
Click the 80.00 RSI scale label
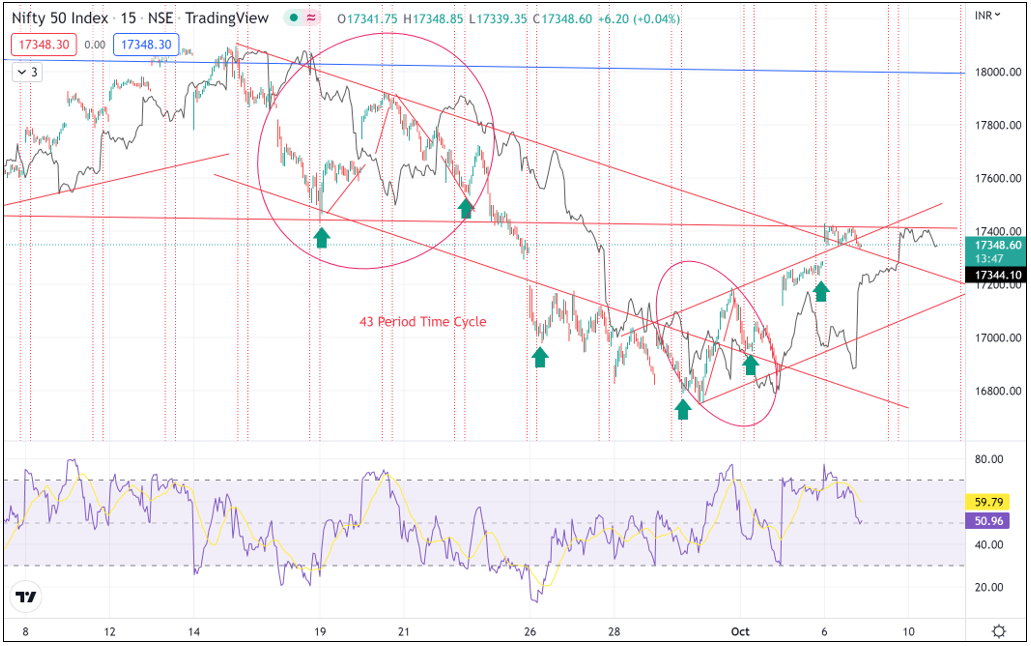(x=988, y=459)
